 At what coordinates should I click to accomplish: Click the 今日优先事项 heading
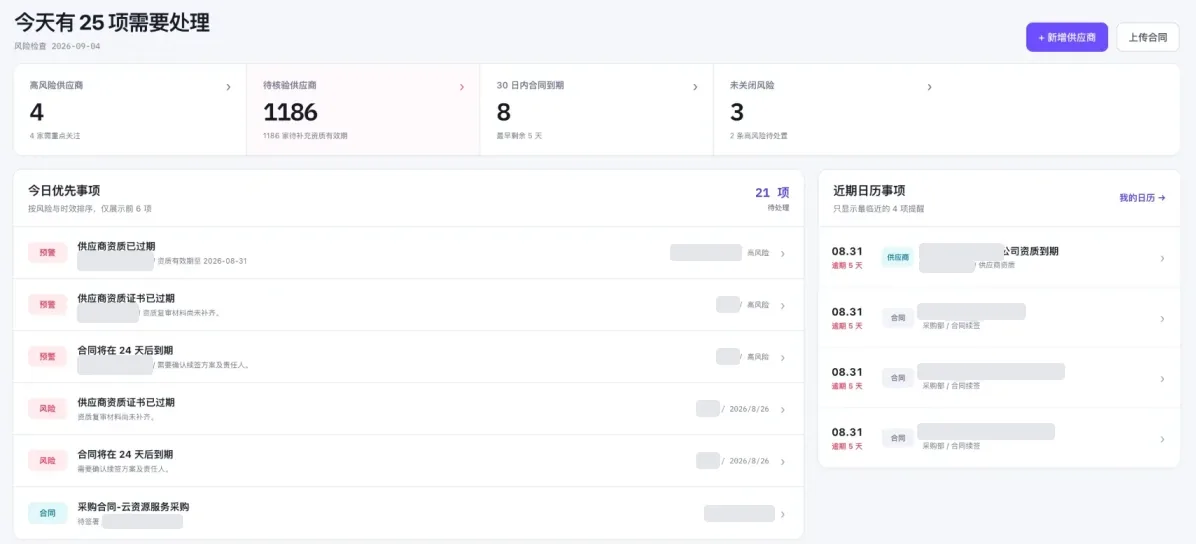pyautogui.click(x=64, y=191)
